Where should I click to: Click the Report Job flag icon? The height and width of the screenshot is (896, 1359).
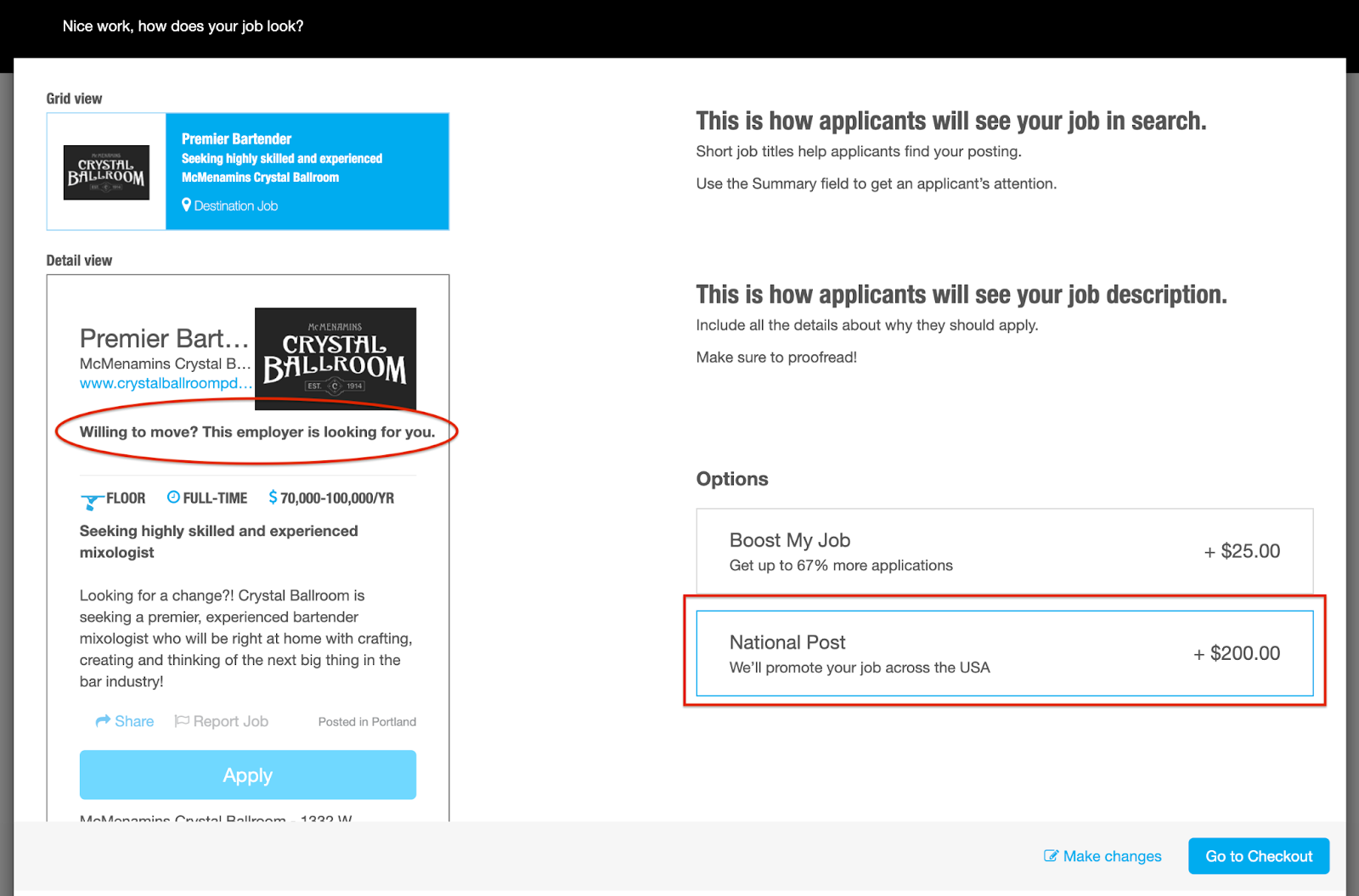(182, 721)
